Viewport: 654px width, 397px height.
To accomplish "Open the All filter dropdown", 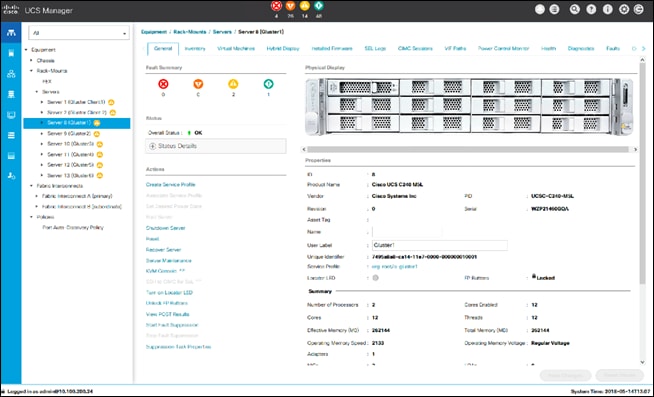I will coord(79,33).
